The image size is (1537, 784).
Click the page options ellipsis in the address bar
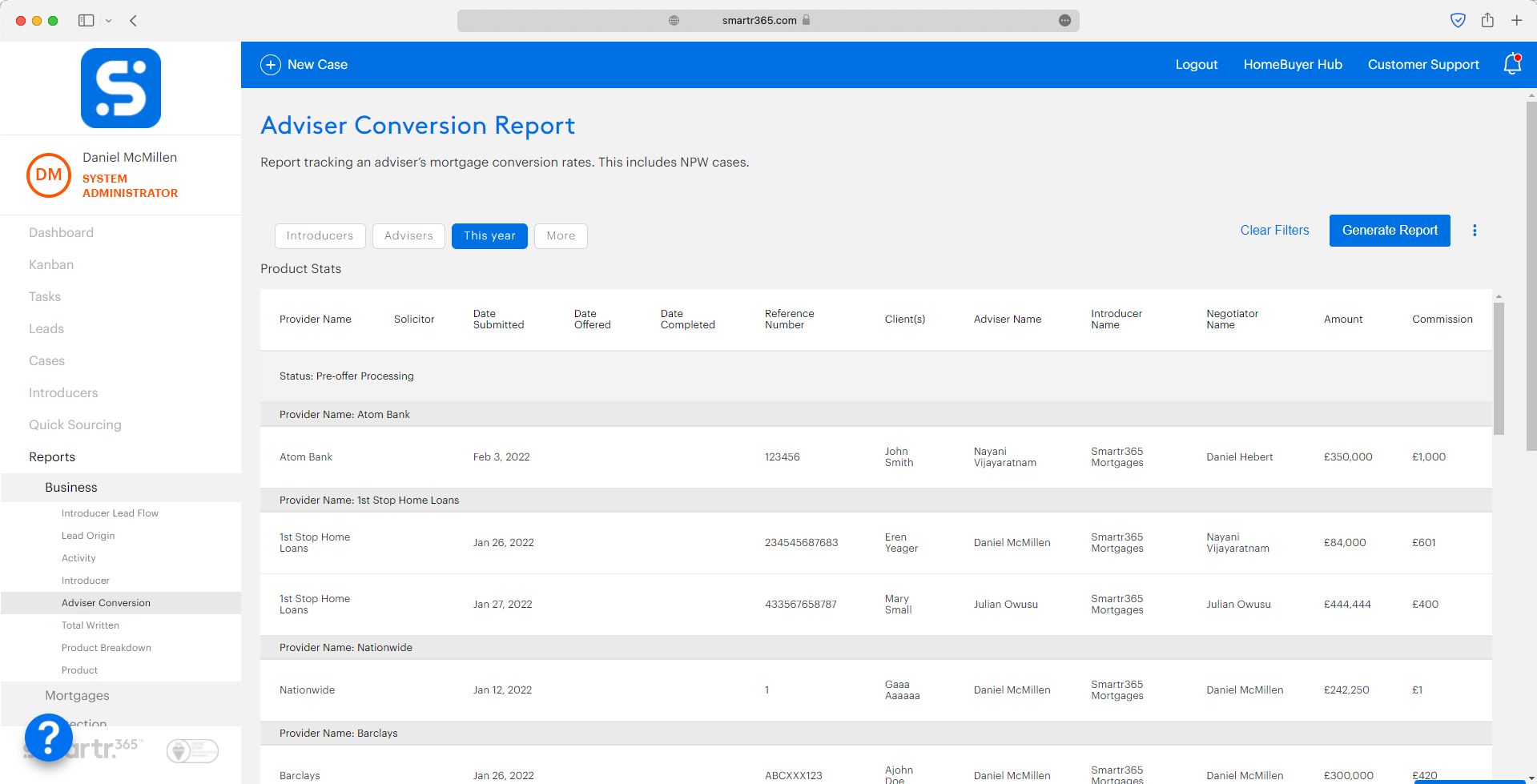[1064, 21]
